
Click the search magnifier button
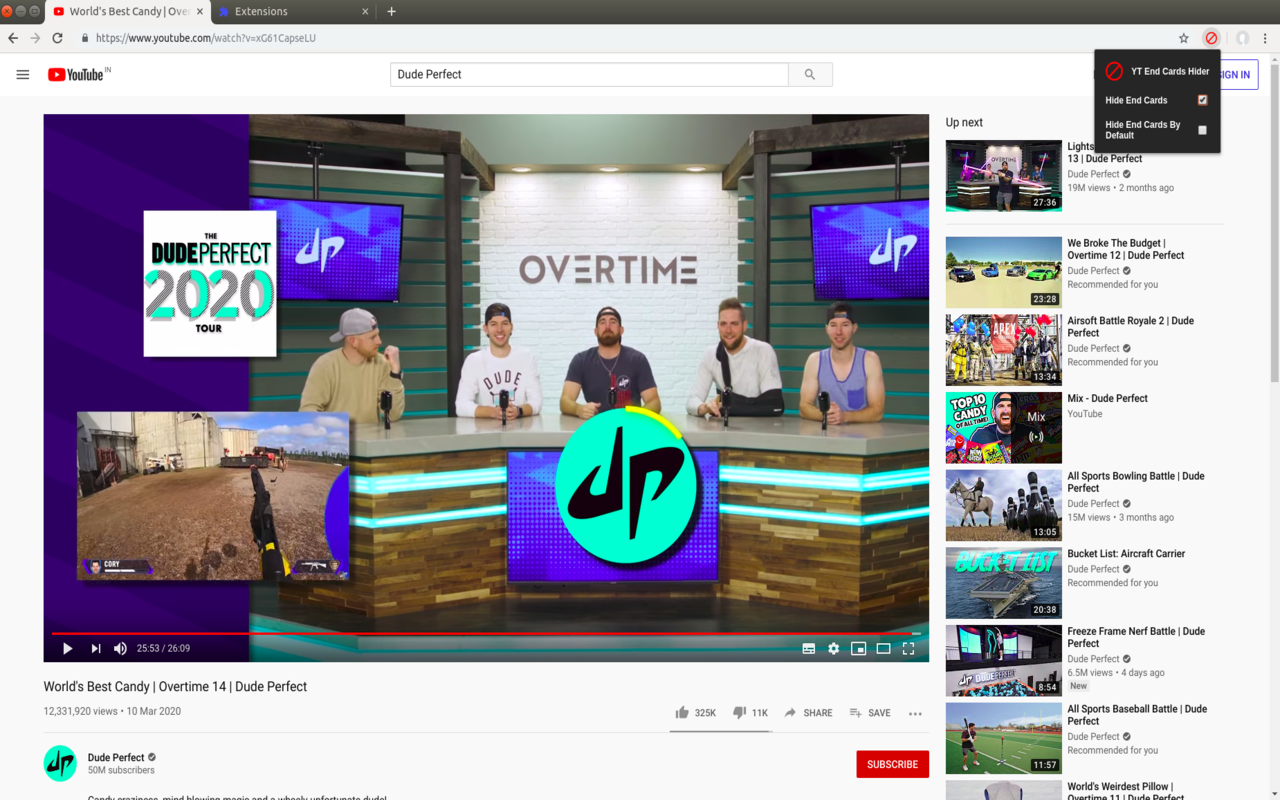810,74
